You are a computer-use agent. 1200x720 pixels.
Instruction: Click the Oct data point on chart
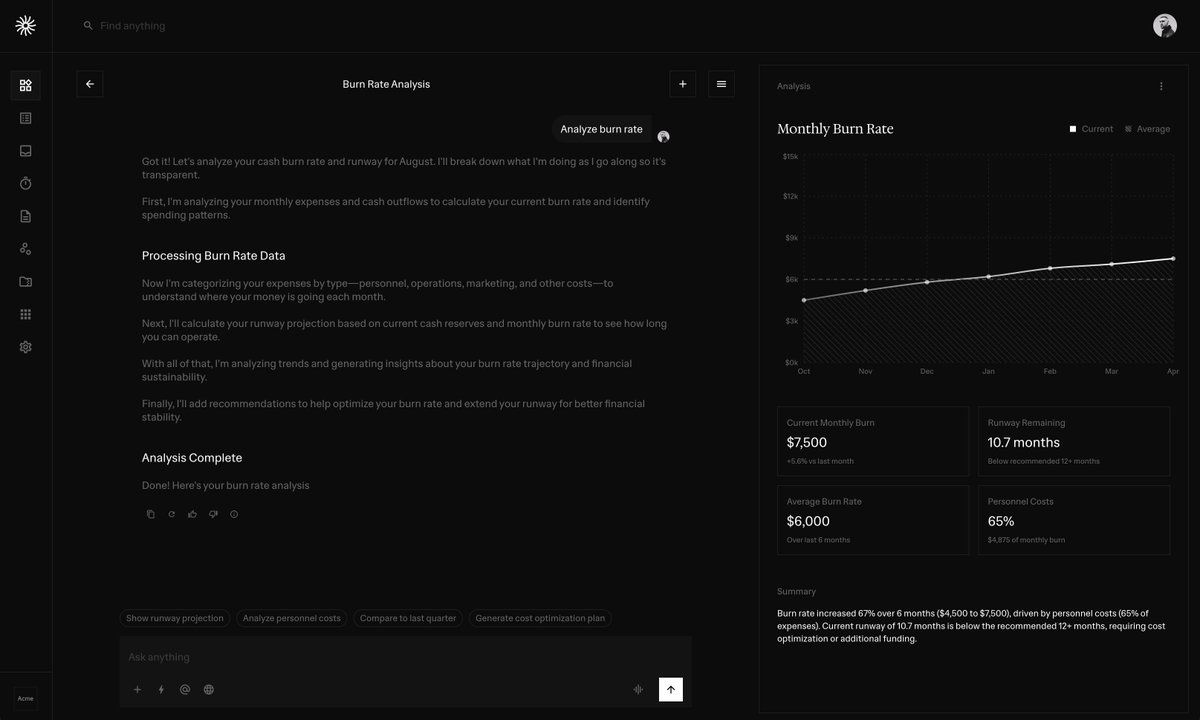click(804, 300)
